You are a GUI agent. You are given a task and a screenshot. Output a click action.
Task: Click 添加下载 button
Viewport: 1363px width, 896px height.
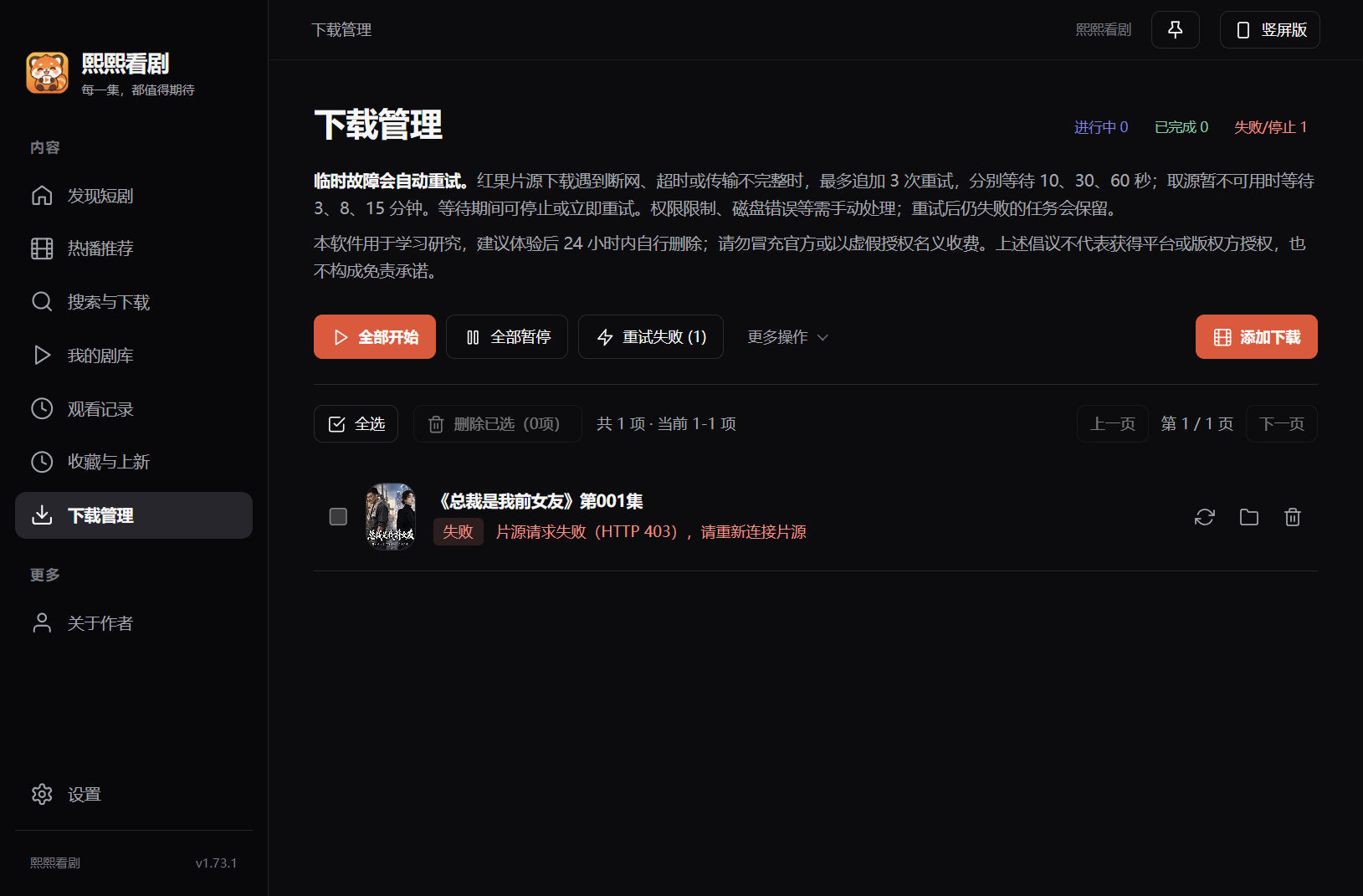click(1257, 337)
